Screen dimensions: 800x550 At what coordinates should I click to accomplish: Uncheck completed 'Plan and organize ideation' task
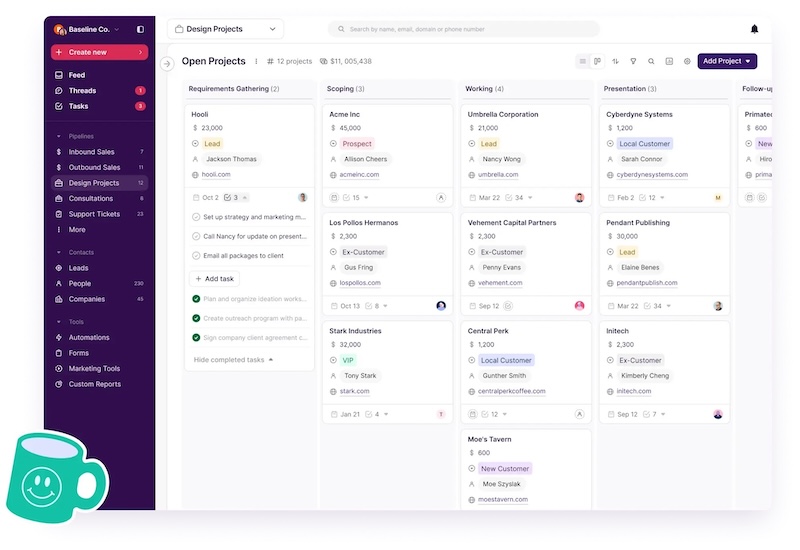click(x=196, y=299)
